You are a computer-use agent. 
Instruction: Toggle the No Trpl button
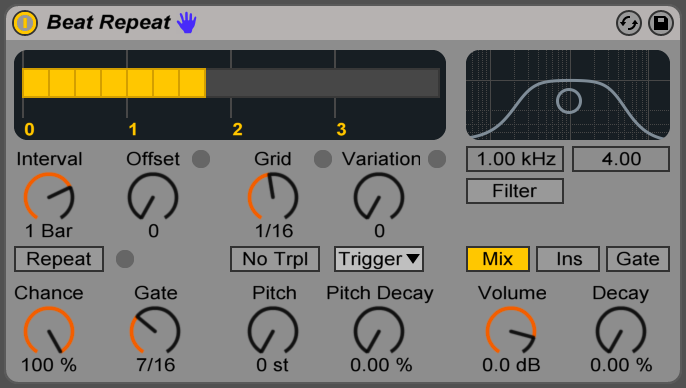275,259
